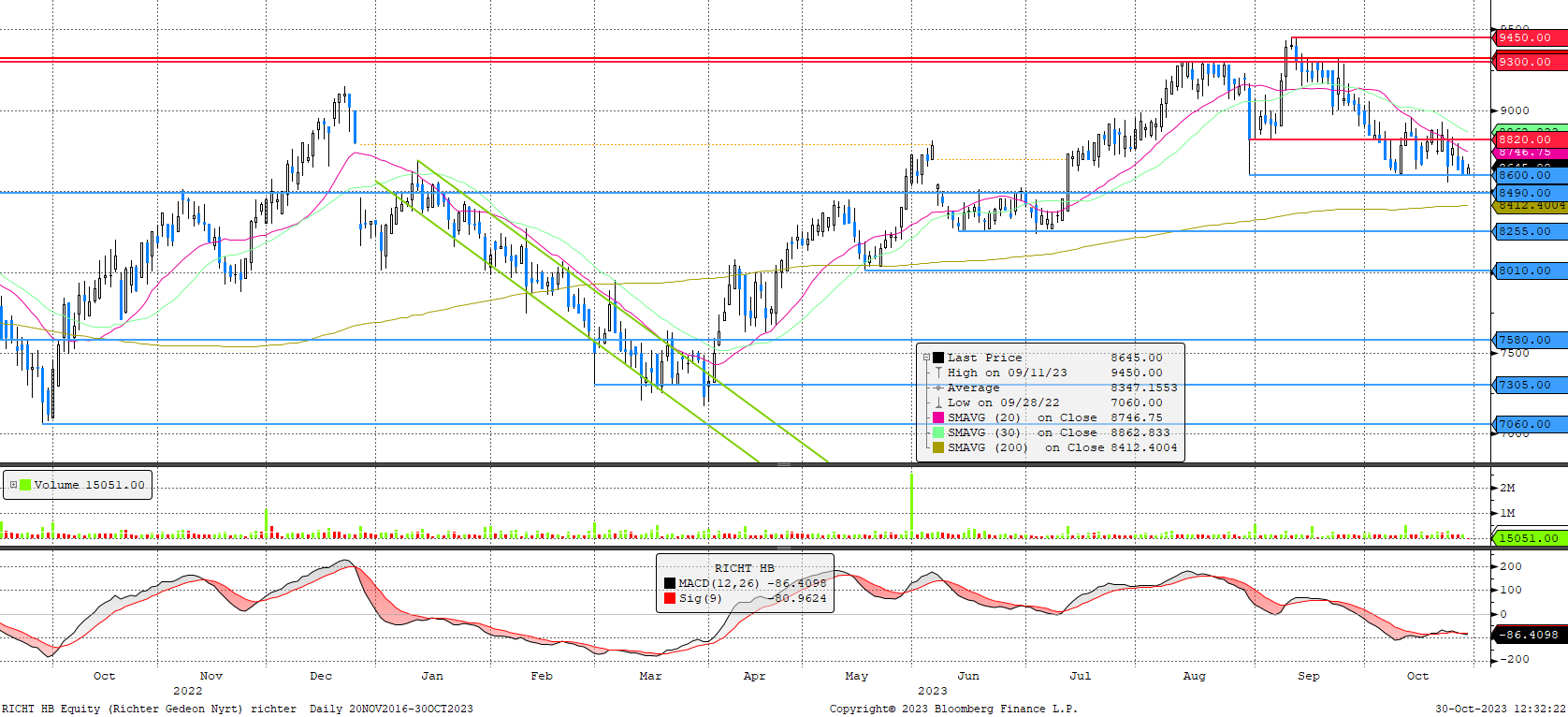This screenshot has width=1568, height=717.
Task: Select the 8490.00 blue price level tag
Action: (1529, 193)
